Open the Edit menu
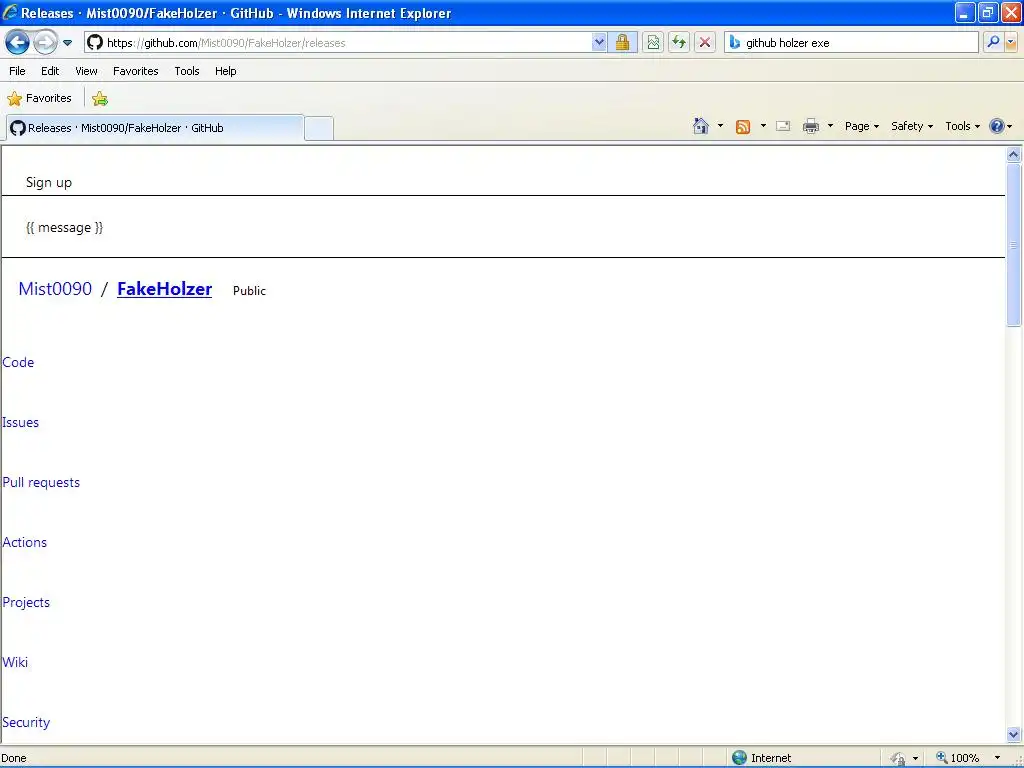This screenshot has height=768, width=1024. (50, 71)
